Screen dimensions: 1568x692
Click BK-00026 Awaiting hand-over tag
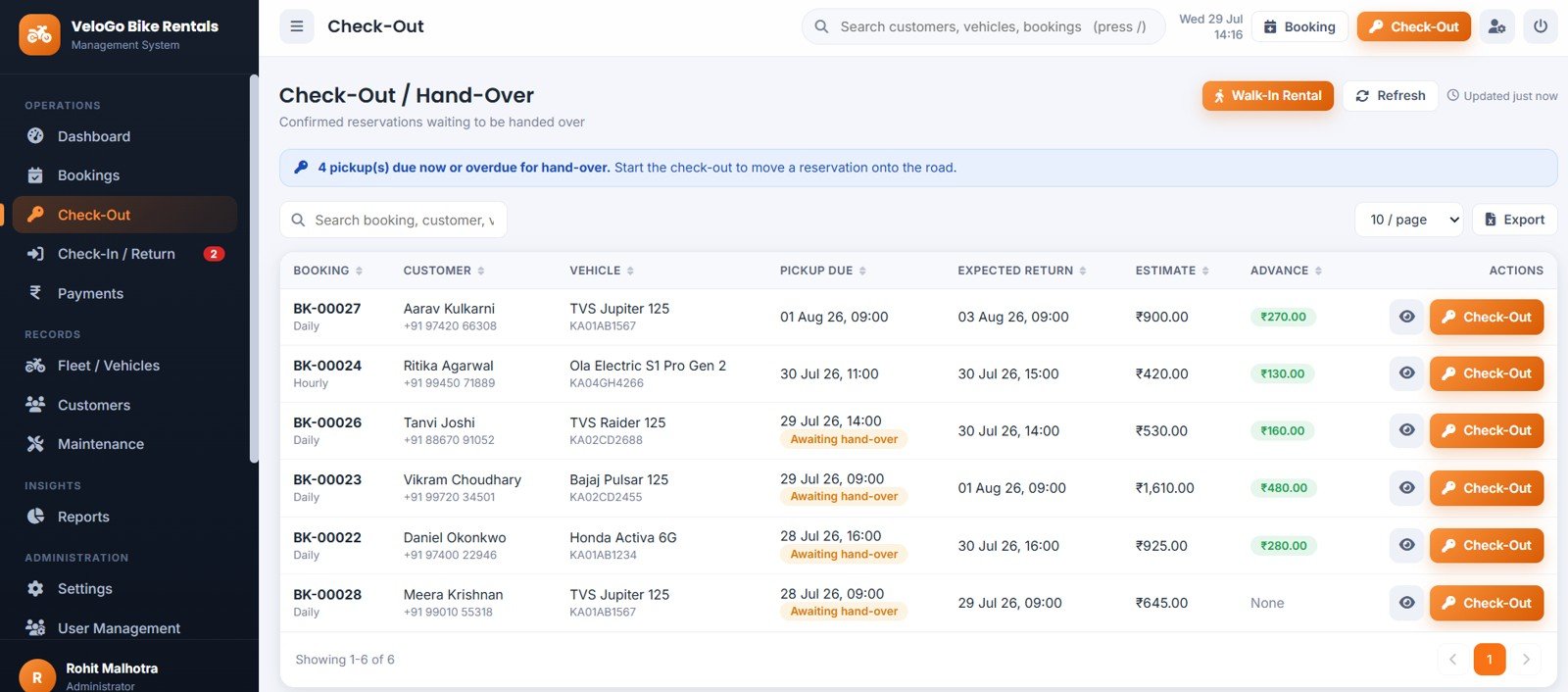[844, 440]
